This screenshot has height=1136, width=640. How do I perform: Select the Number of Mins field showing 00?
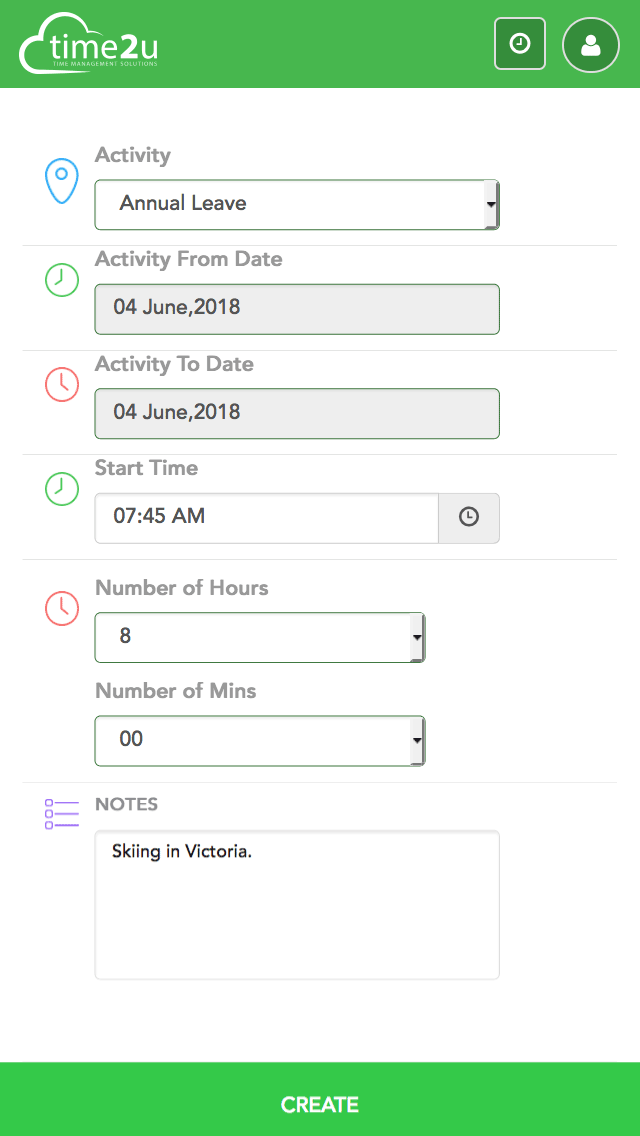[x=258, y=740]
